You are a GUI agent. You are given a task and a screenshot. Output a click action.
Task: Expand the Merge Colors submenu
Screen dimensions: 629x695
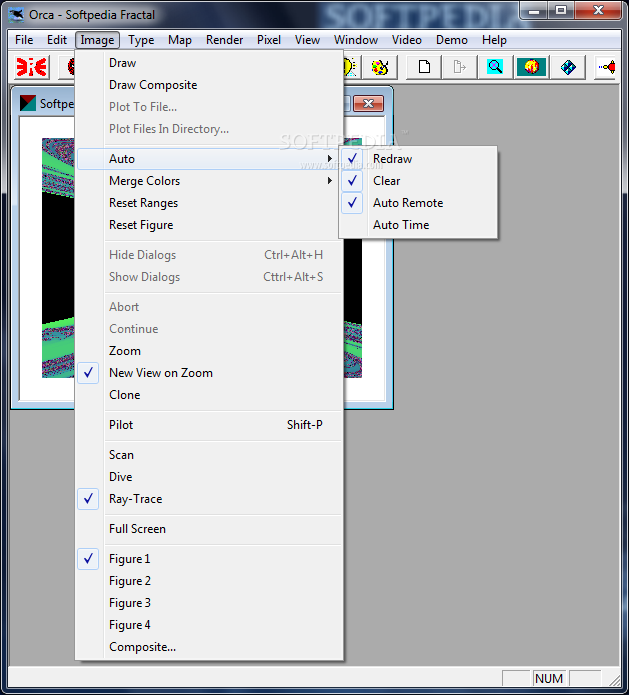coord(209,181)
